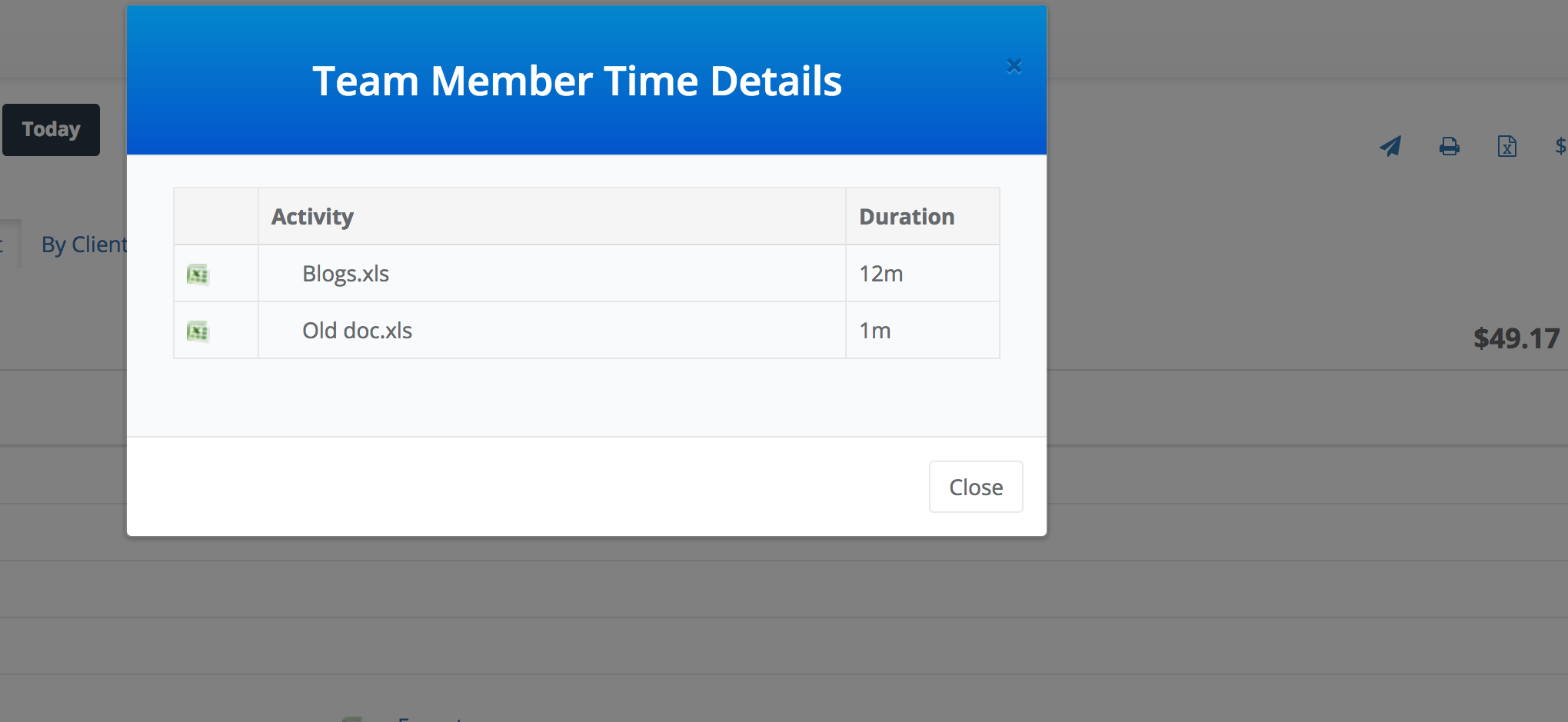1568x722 pixels.
Task: Dismiss the dialog with the X icon
Action: 1014,67
